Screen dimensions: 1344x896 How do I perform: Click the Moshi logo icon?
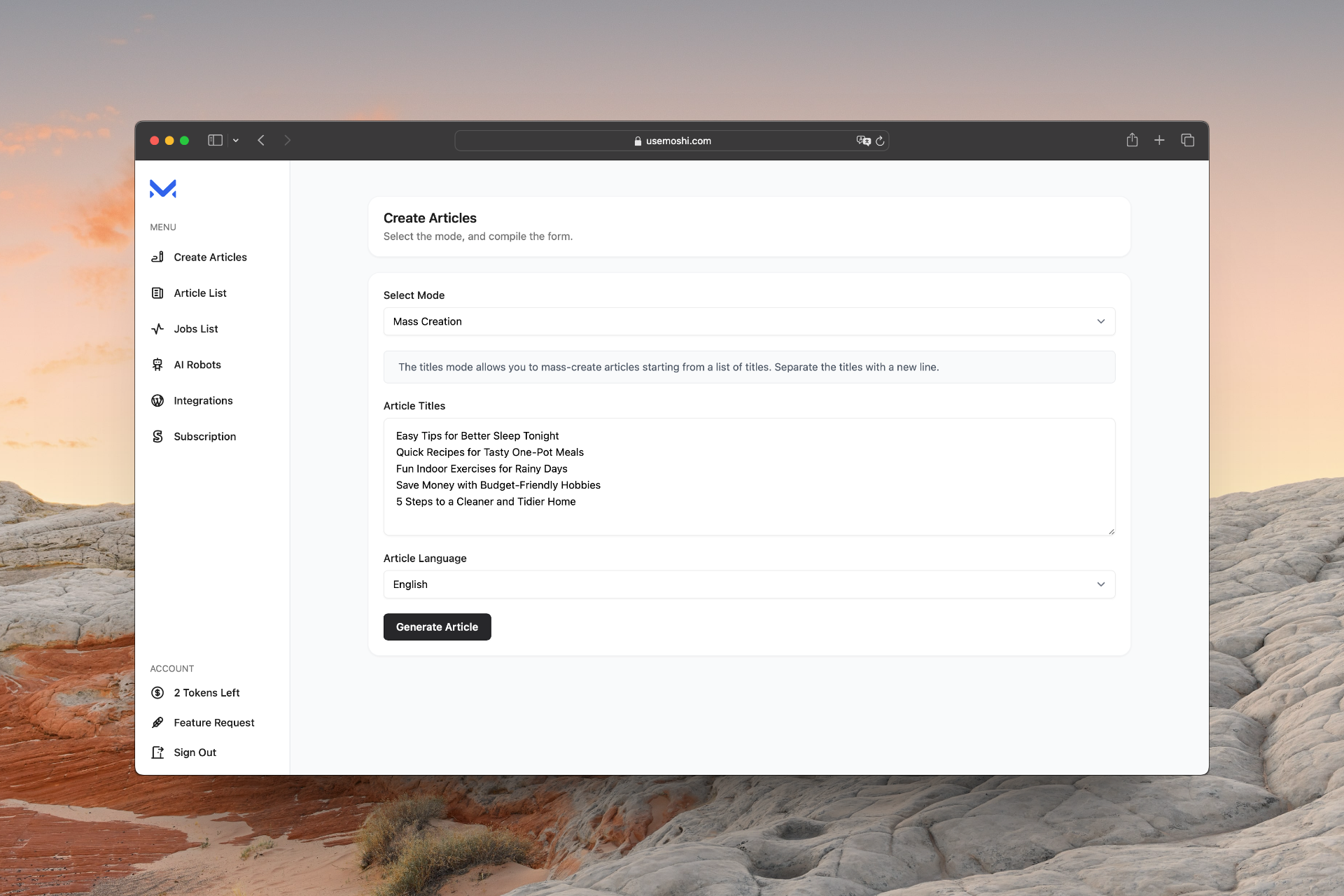point(162,188)
